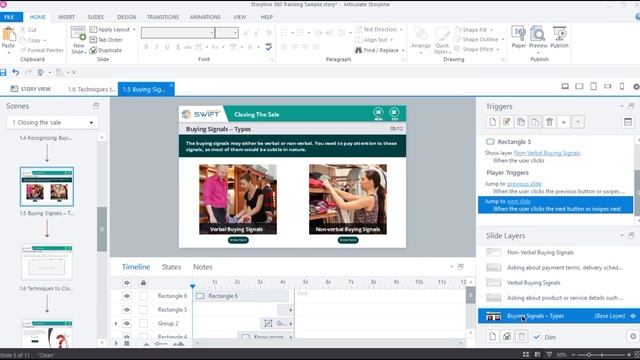Undo the last action
640x360 pixels.
(x=16, y=73)
